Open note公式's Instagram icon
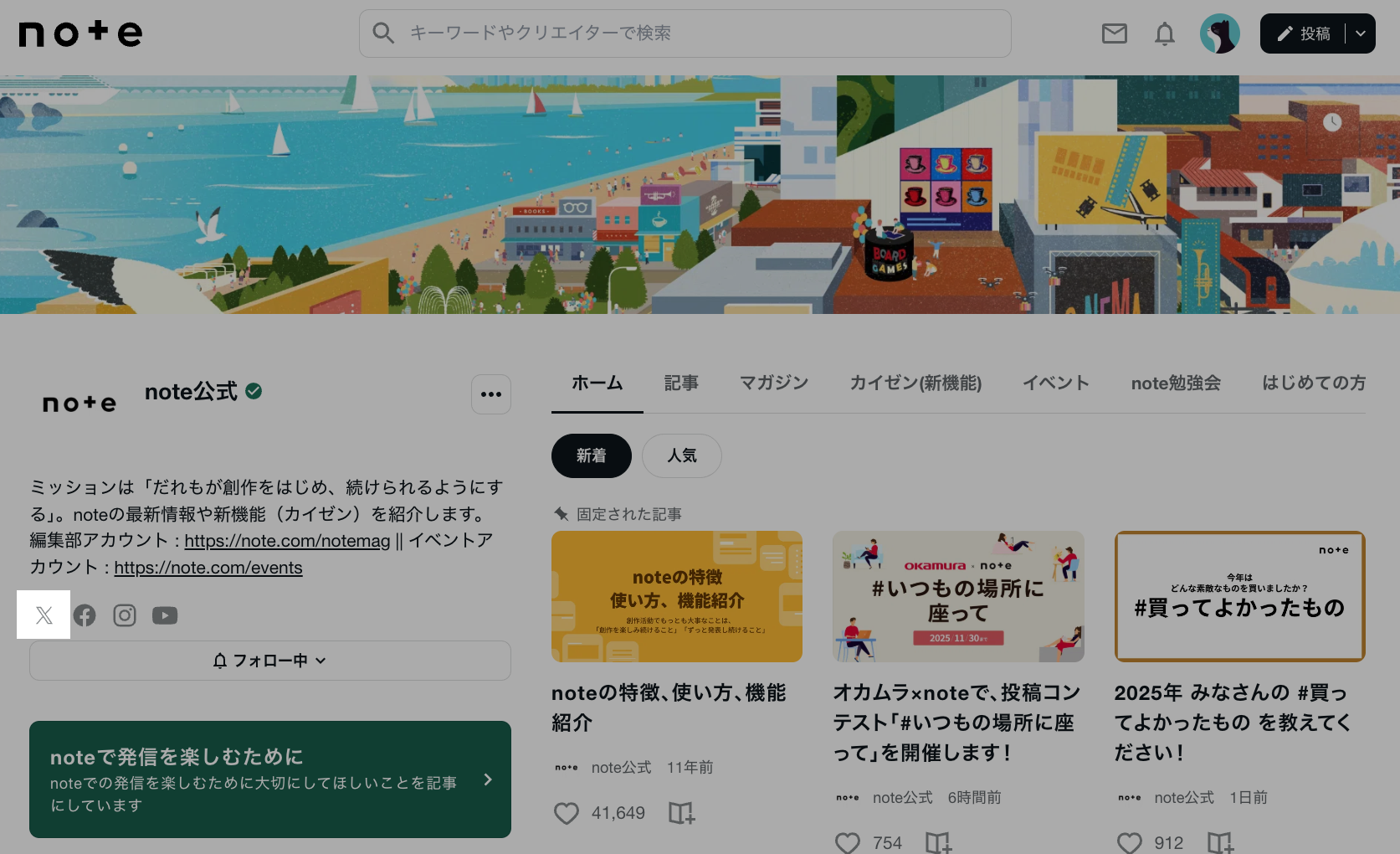The image size is (1400, 854). [x=124, y=615]
